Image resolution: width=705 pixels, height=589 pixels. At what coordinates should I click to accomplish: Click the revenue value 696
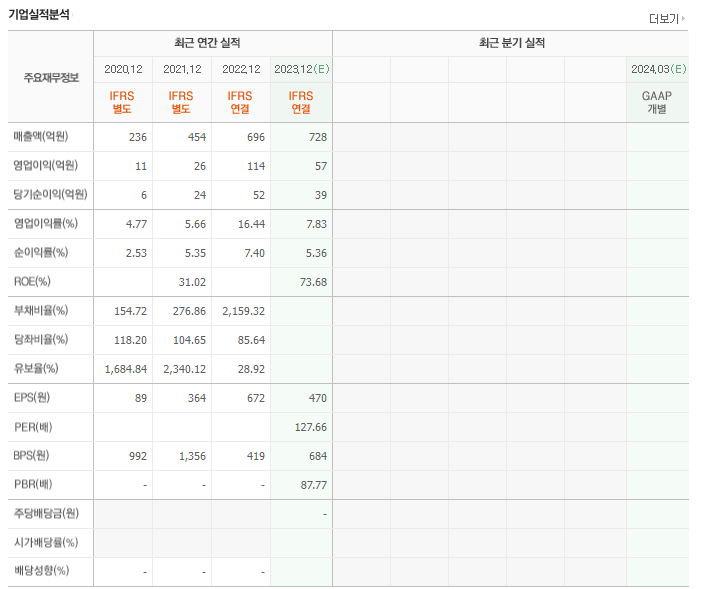256,137
